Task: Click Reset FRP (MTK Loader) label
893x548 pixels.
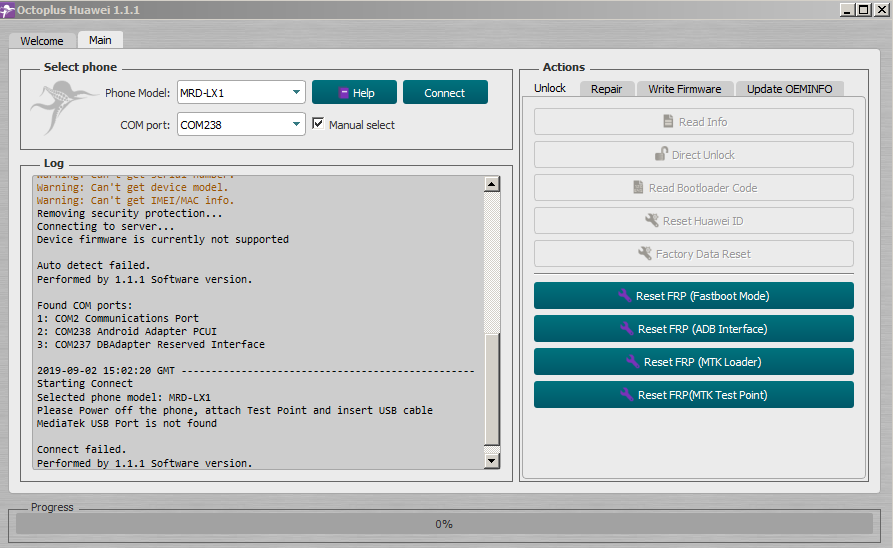Action: point(703,362)
